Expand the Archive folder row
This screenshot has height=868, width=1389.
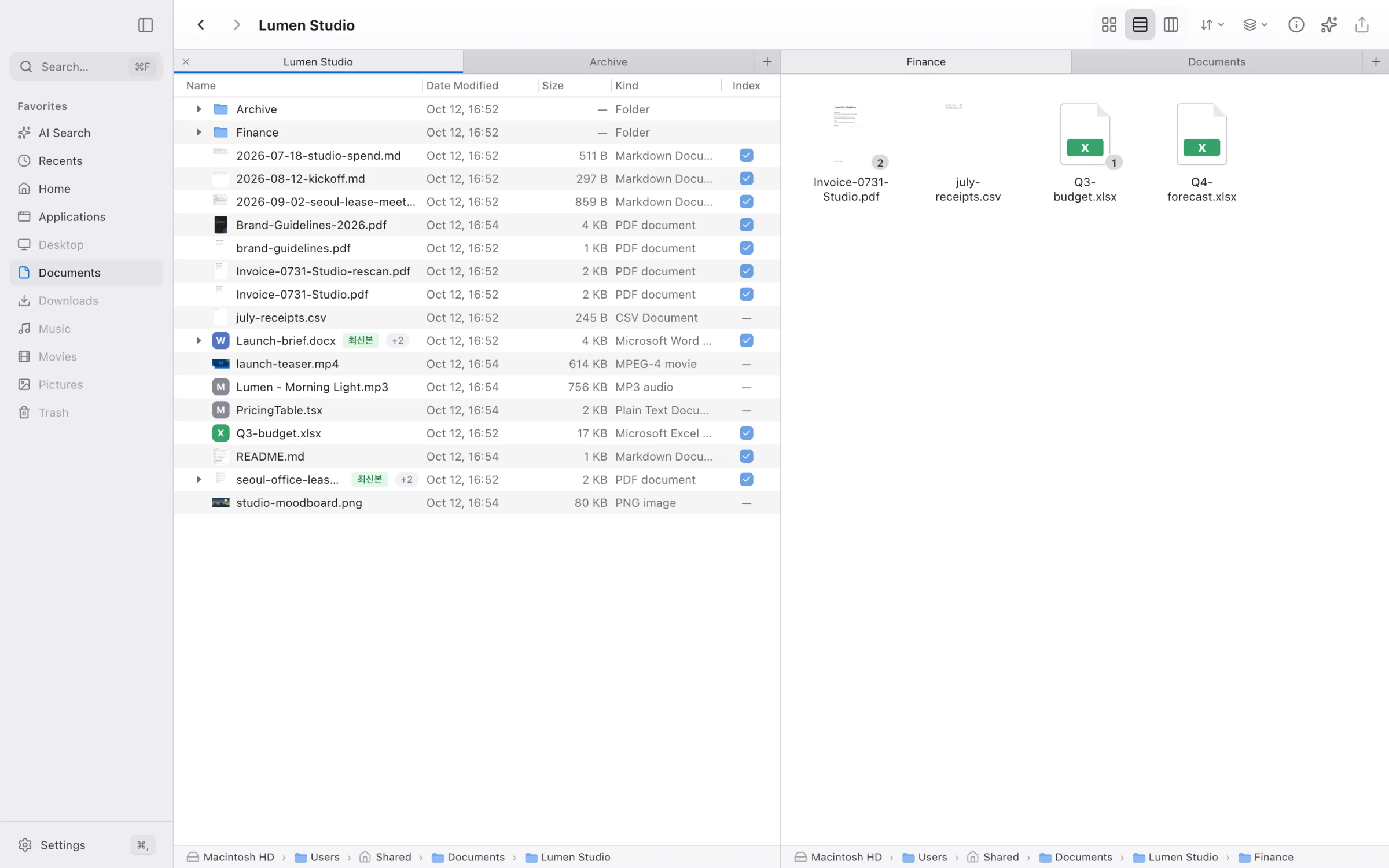[x=199, y=109]
